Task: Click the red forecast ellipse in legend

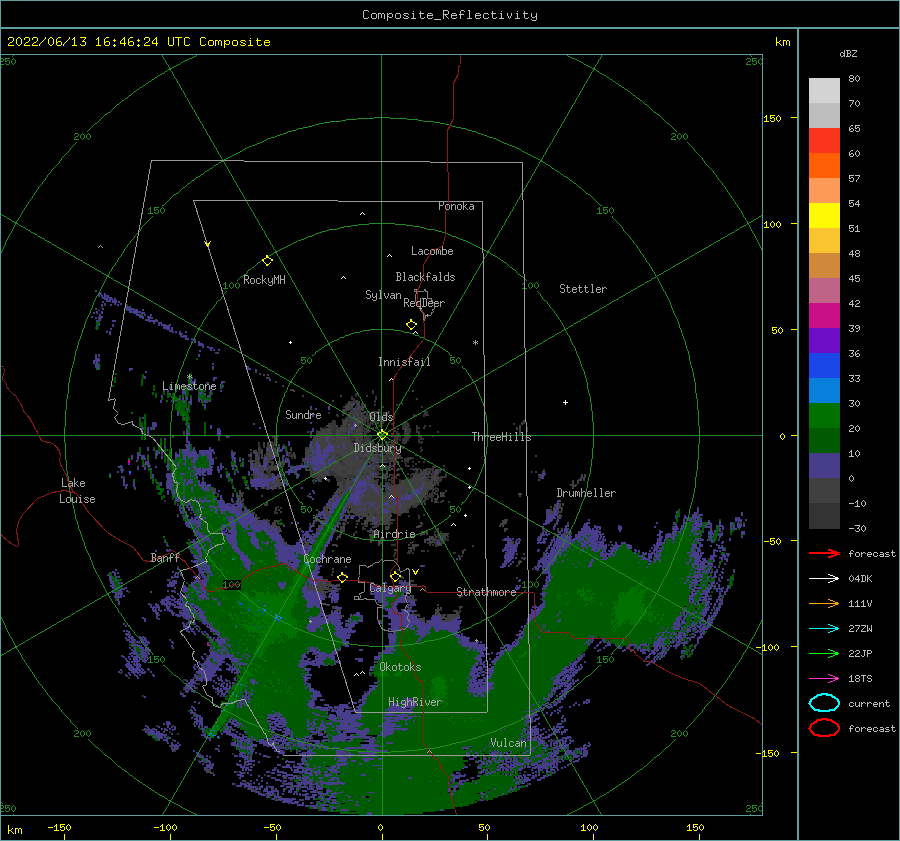Action: pyautogui.click(x=824, y=728)
